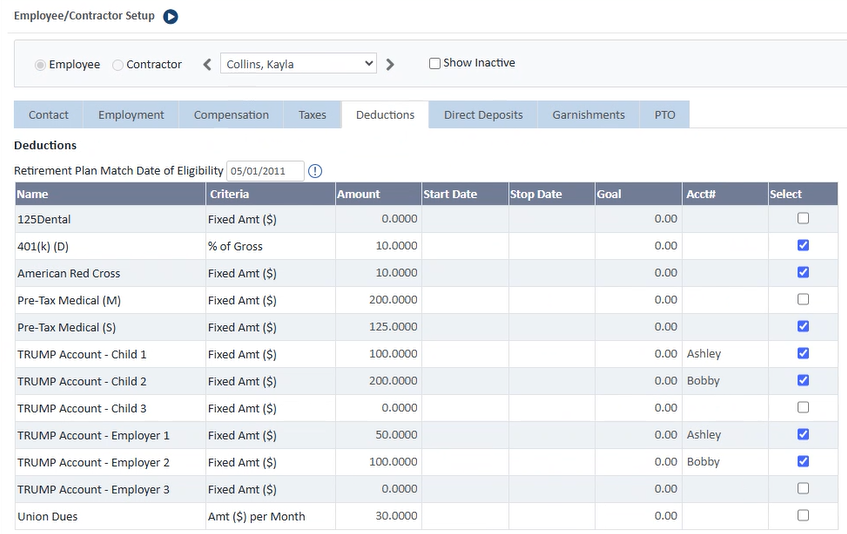Image resolution: width=847 pixels, height=534 pixels.
Task: Click the Stop Date column header
Action: tap(552, 194)
